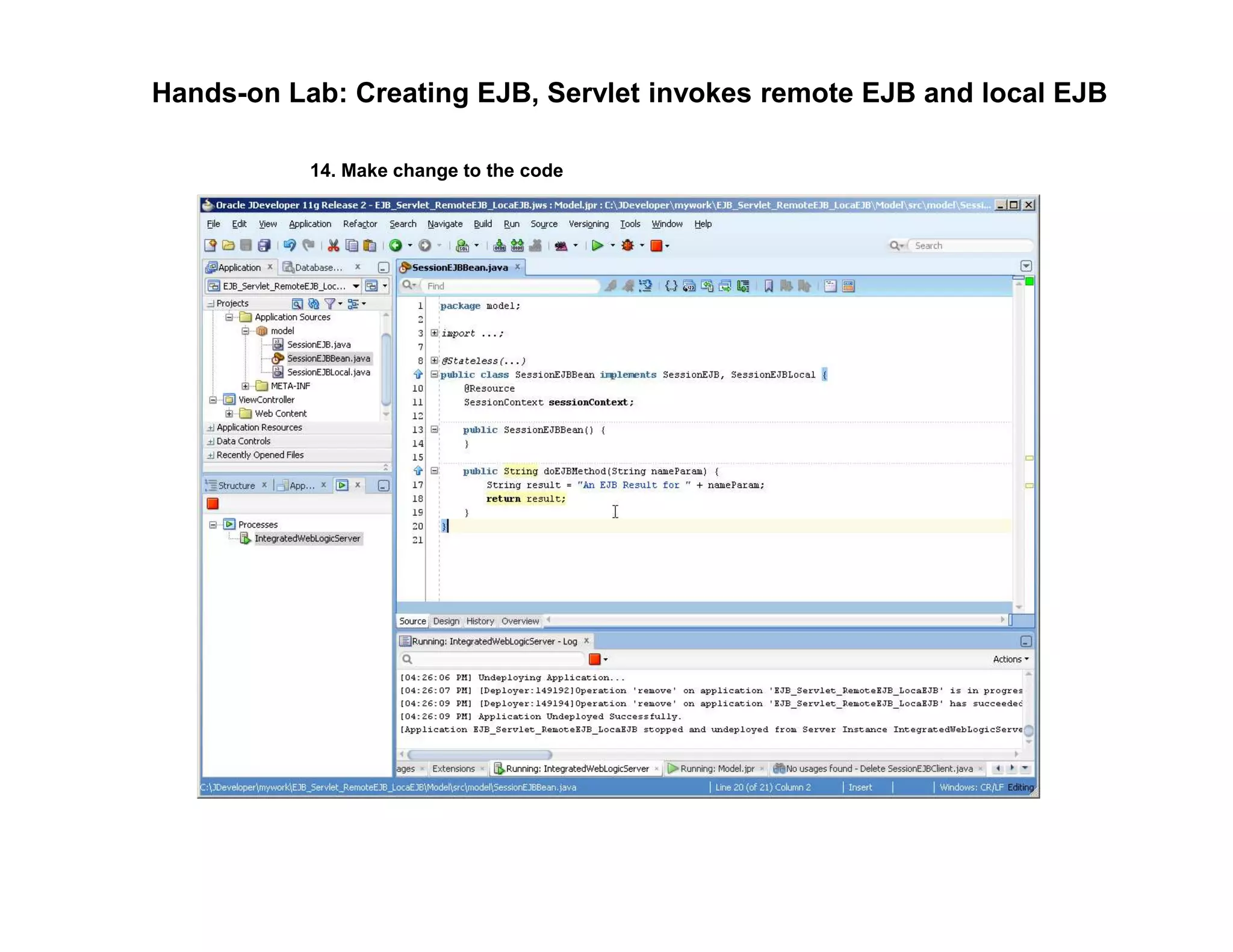Click the Find field in editor
Viewport: 1233px width, 952px height.
[511, 286]
